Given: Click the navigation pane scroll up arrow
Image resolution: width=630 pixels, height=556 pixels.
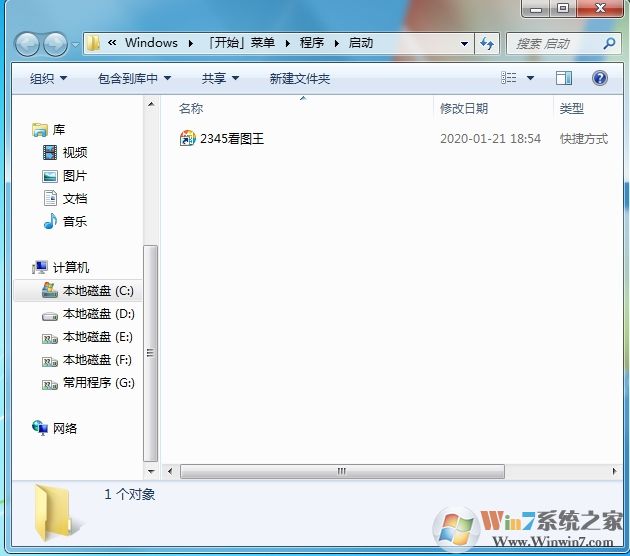Looking at the screenshot, I should 151,104.
